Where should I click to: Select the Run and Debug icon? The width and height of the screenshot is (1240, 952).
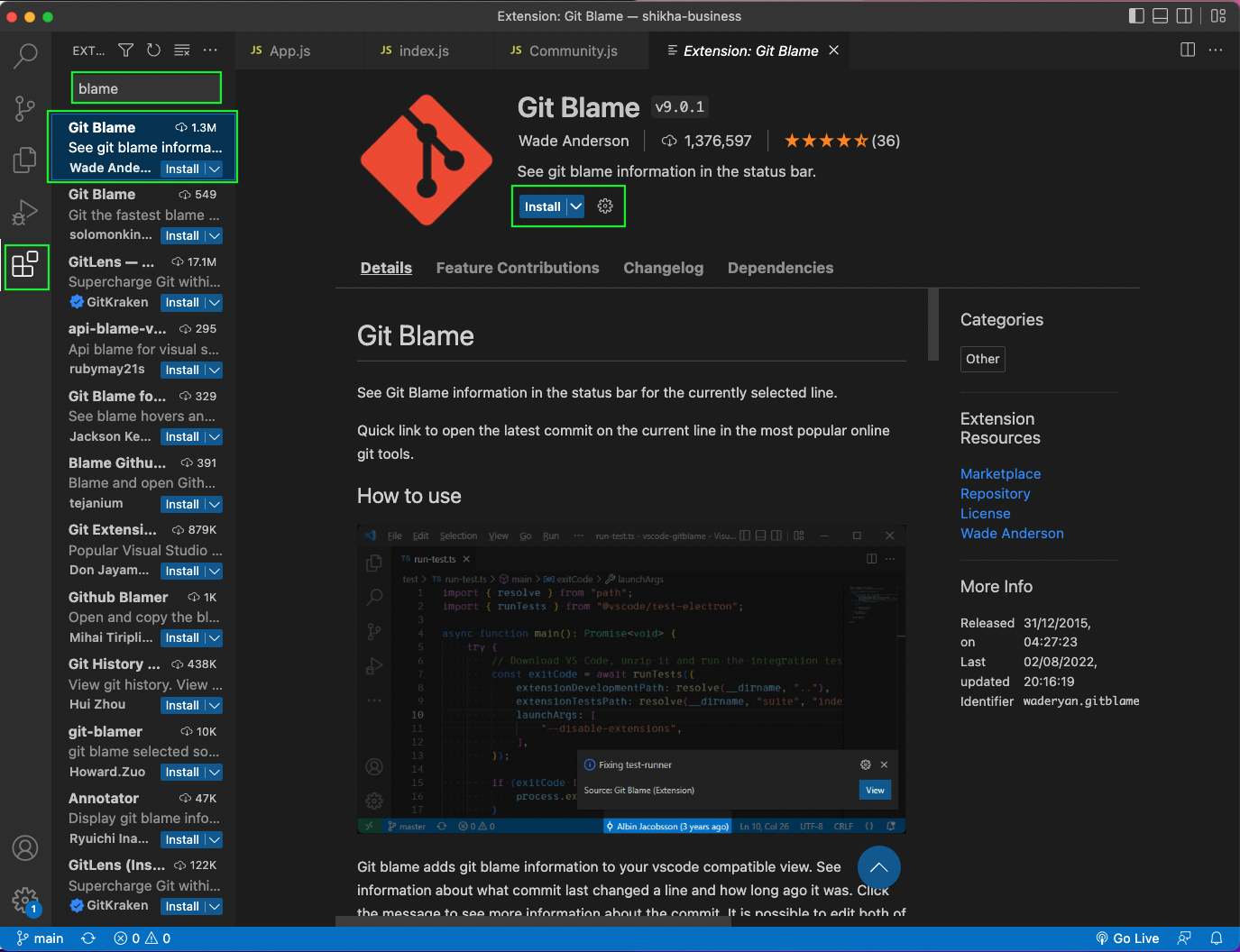pyautogui.click(x=25, y=213)
